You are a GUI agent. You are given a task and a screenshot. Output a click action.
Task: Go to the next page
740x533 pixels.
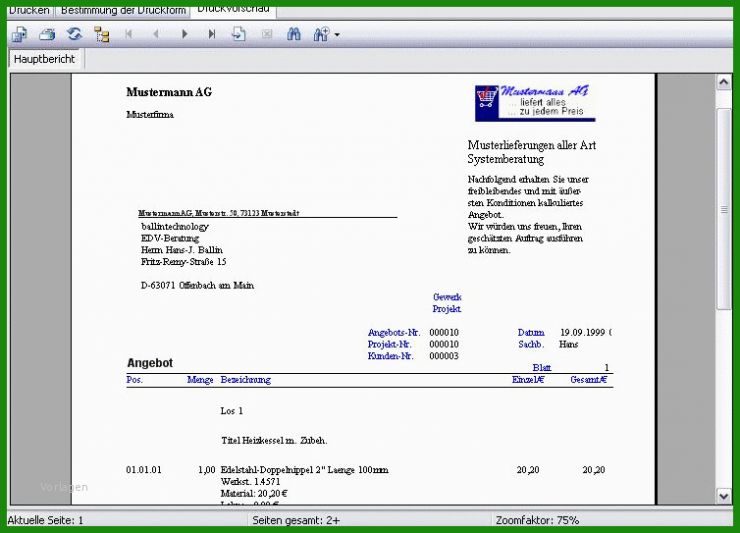click(185, 34)
